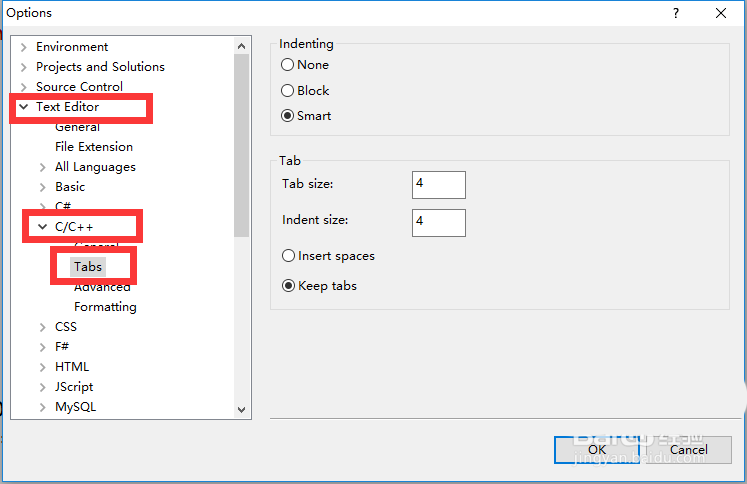
Task: Click the tree scrollbar down arrow
Action: (242, 408)
